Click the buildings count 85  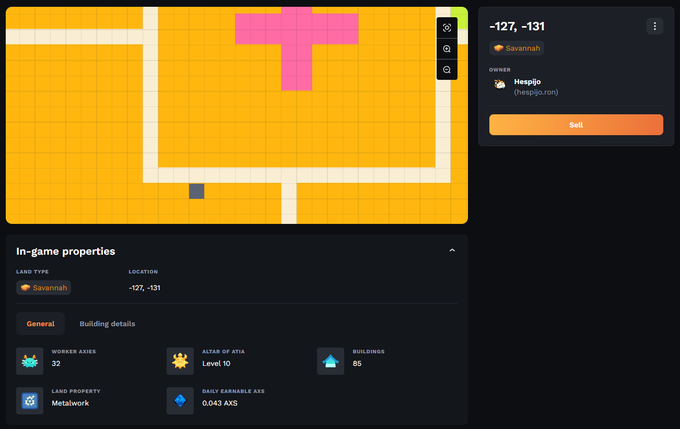tap(357, 364)
